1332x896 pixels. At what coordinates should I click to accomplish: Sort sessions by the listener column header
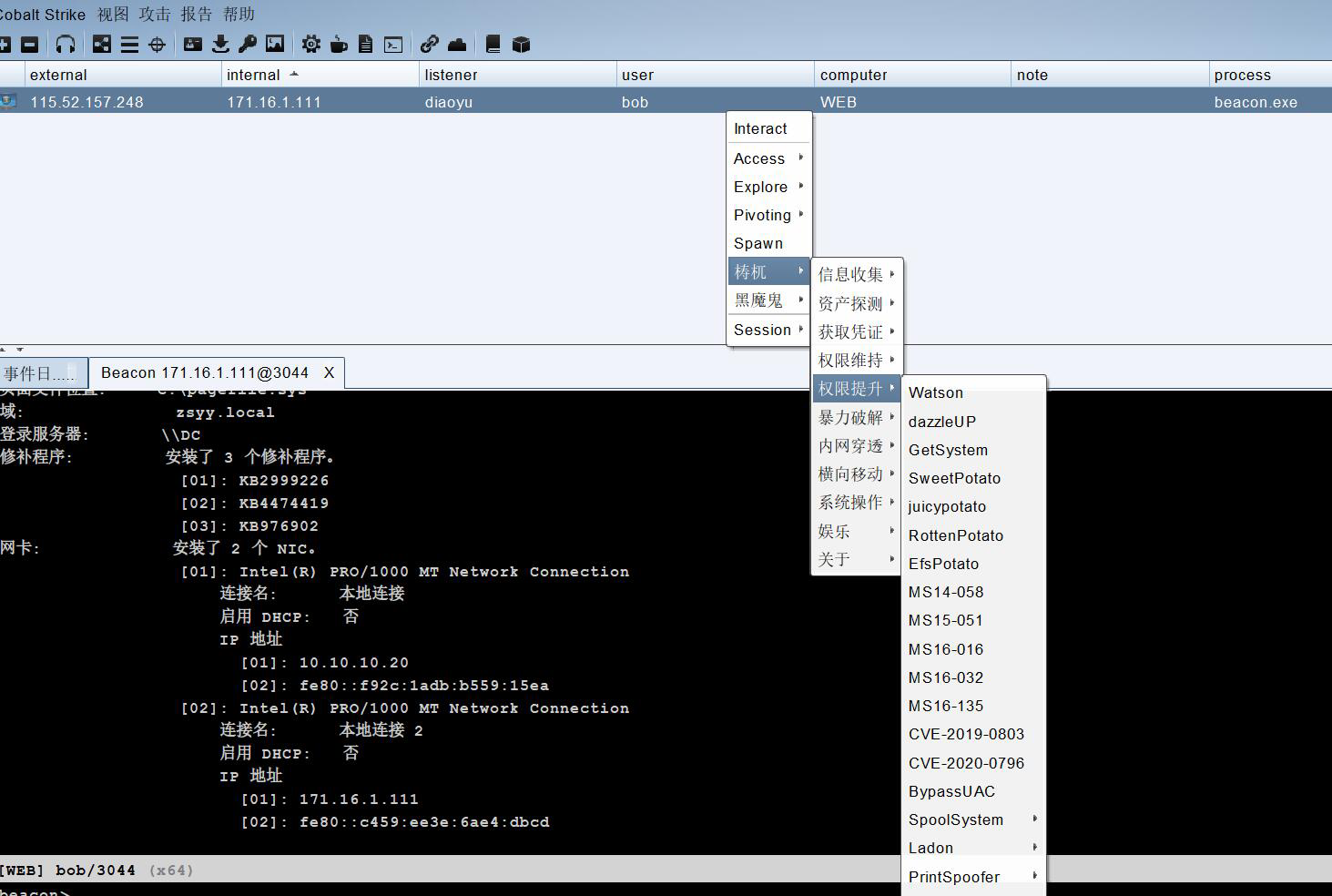(x=517, y=75)
